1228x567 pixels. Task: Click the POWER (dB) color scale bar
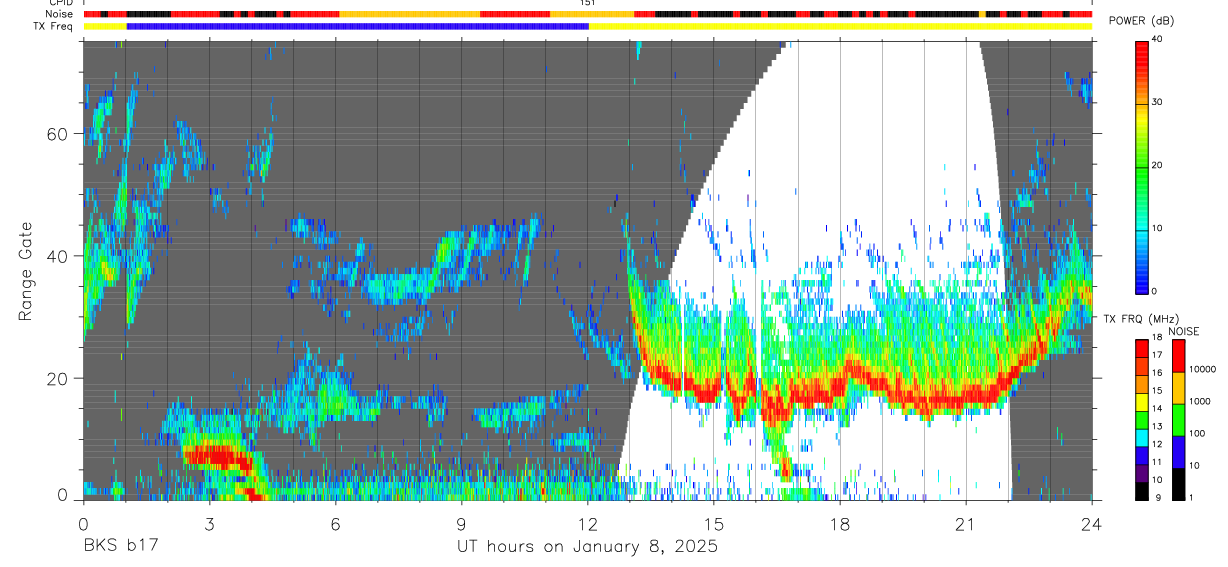(1141, 166)
